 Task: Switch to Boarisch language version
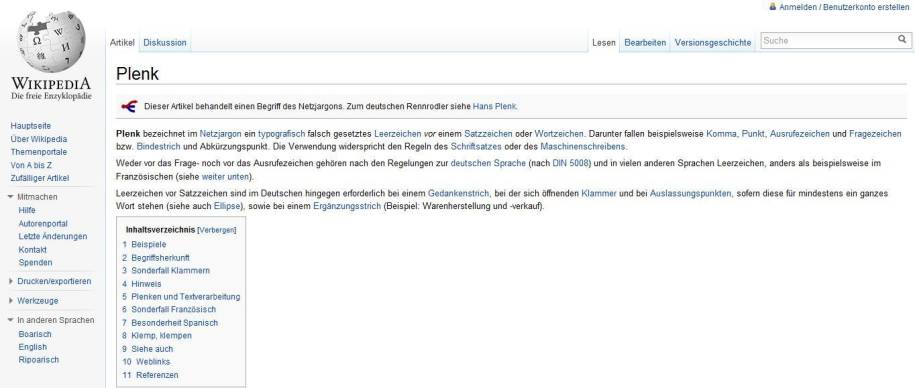point(35,334)
